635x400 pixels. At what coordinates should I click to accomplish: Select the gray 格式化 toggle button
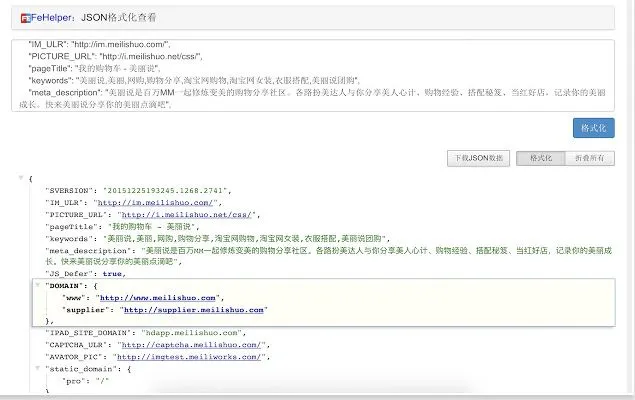[541, 158]
